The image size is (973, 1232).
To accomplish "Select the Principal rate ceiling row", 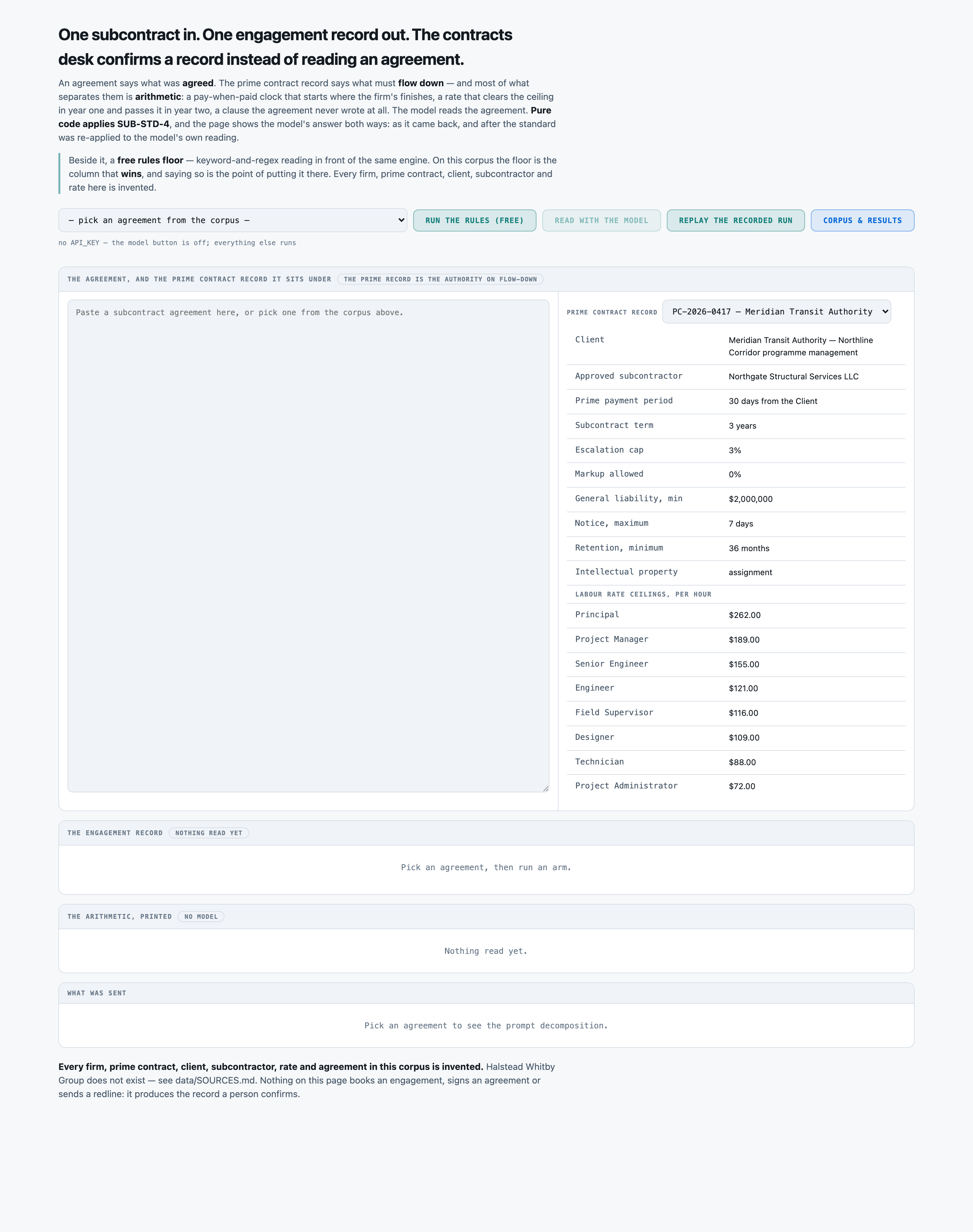I will pyautogui.click(x=736, y=615).
